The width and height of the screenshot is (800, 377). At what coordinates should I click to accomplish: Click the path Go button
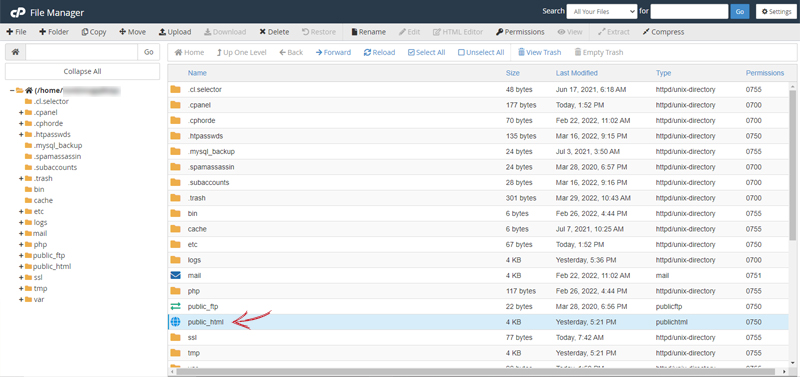(148, 52)
